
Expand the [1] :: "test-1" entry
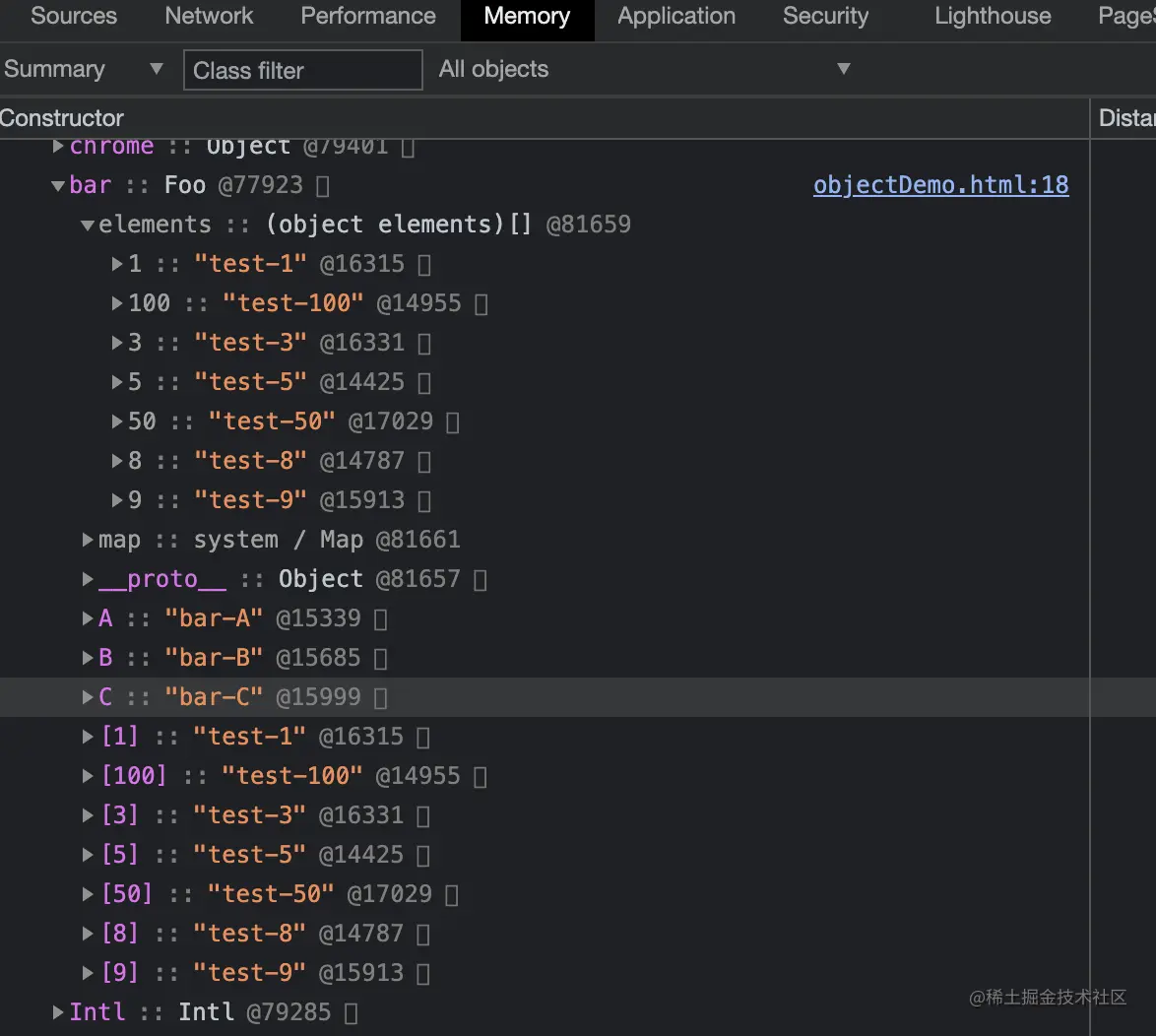(x=87, y=737)
